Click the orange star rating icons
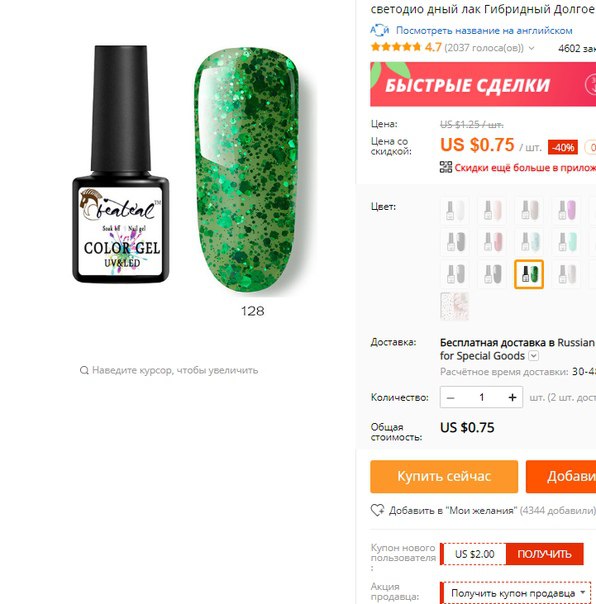Viewport: 596px width, 604px height. pos(396,47)
